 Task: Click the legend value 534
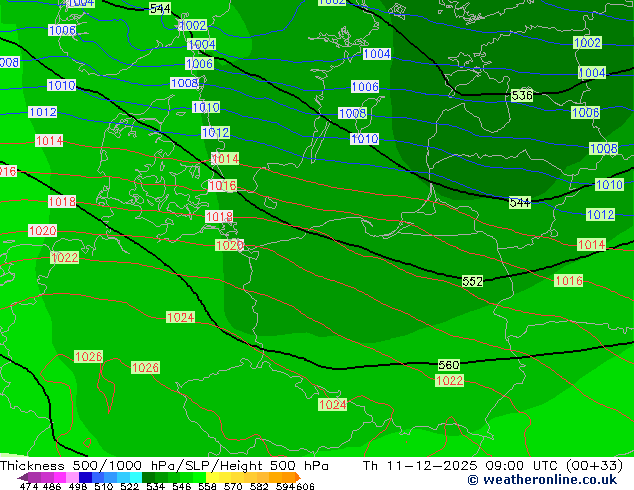click(155, 486)
